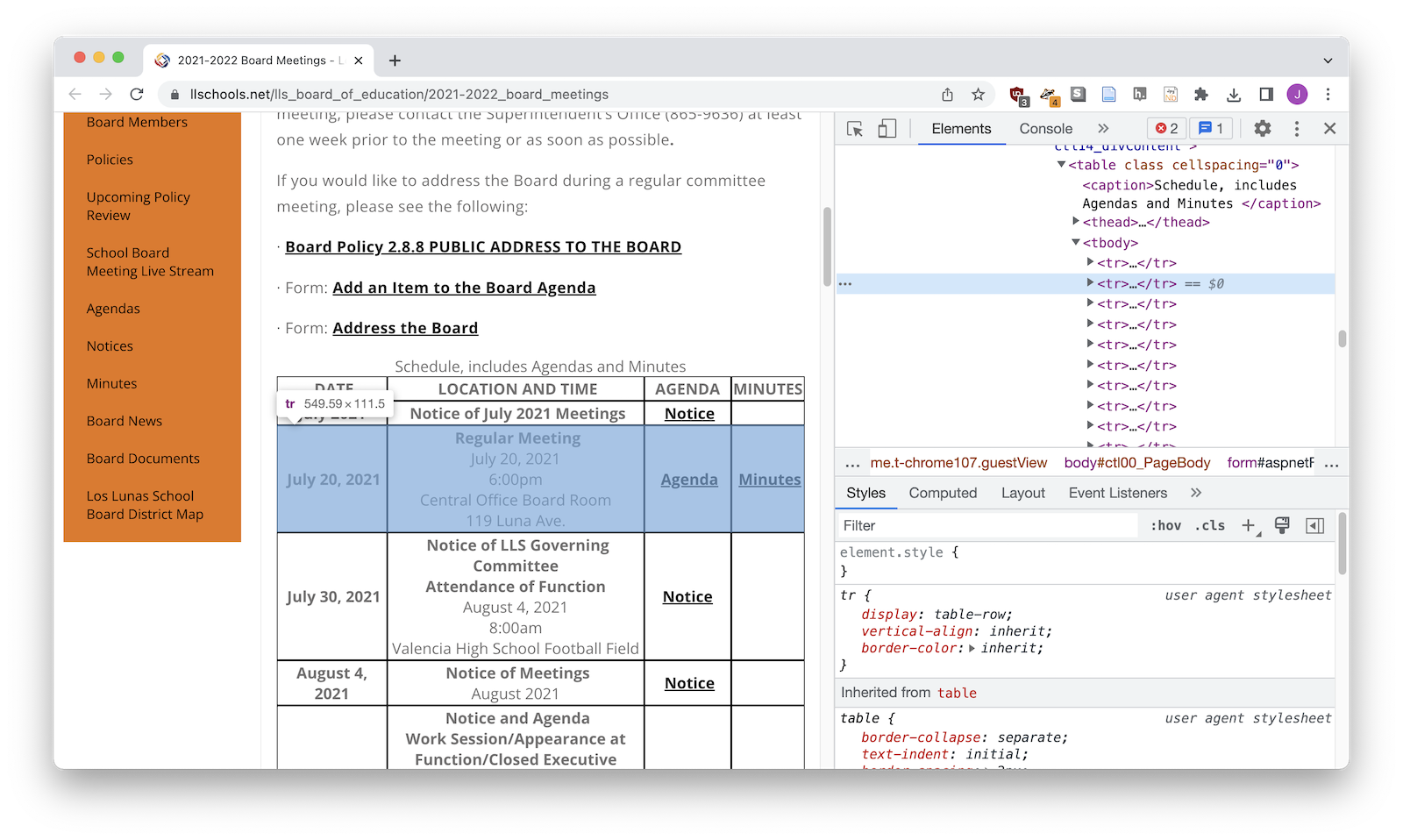Collapse the table element node
The image size is (1403, 840).
tap(1061, 164)
